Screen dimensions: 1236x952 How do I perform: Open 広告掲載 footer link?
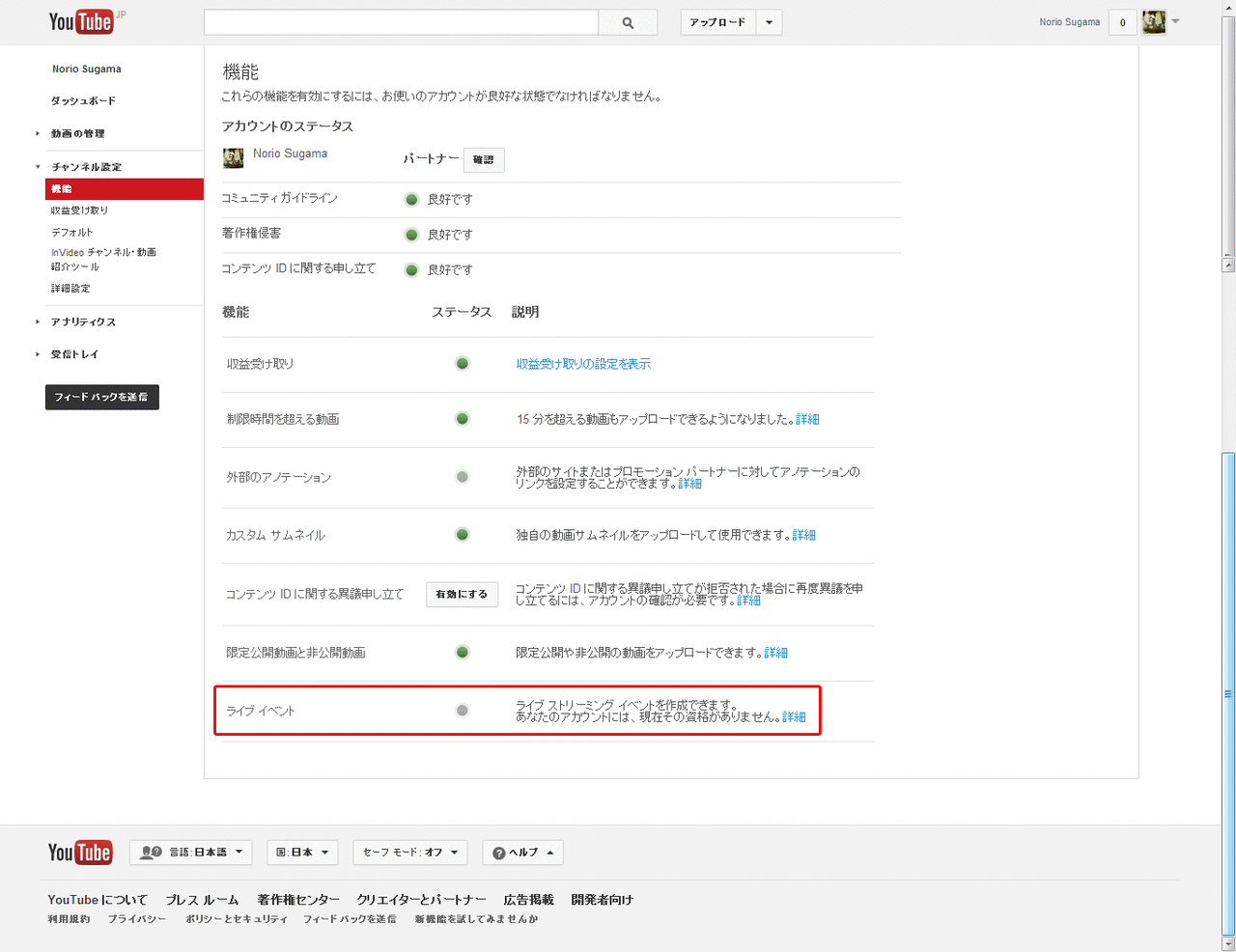528,900
